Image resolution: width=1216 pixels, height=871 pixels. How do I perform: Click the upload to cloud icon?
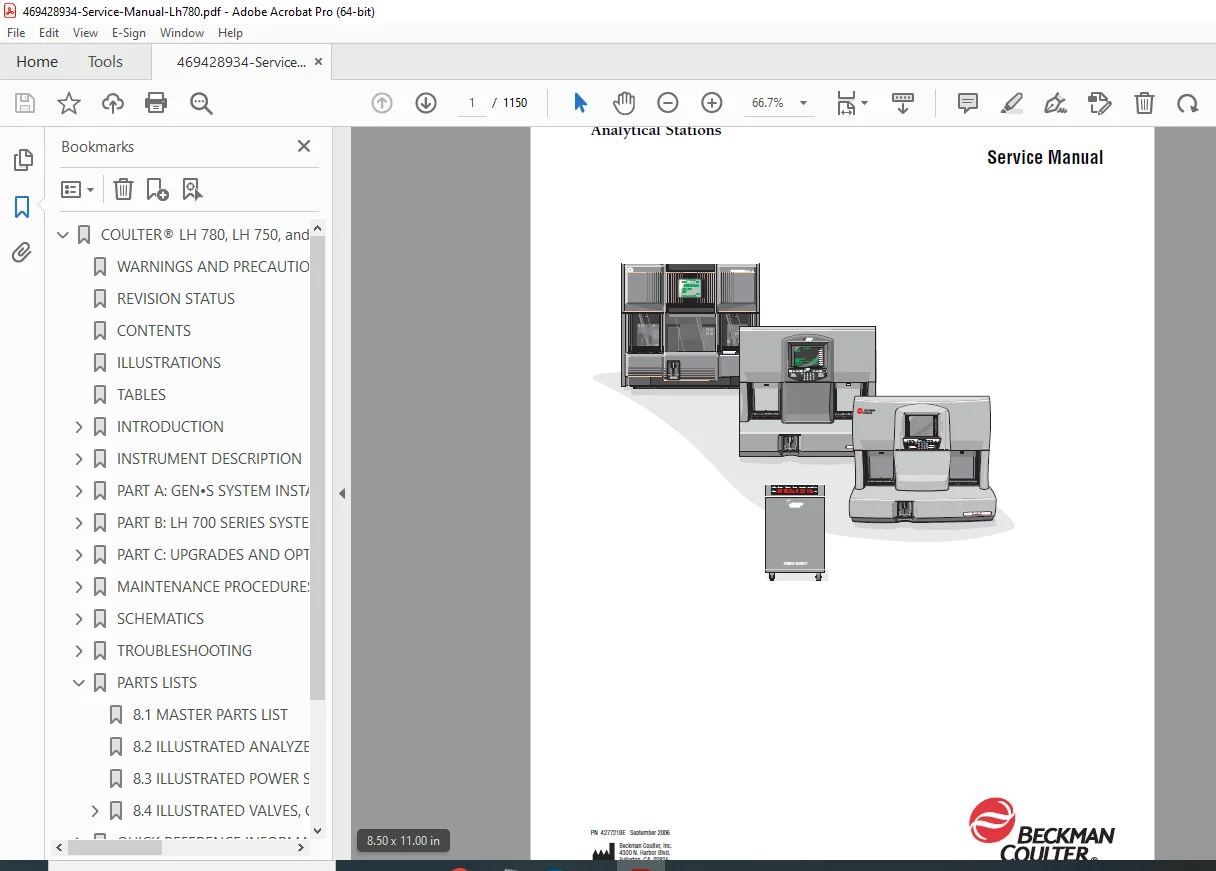coord(113,103)
